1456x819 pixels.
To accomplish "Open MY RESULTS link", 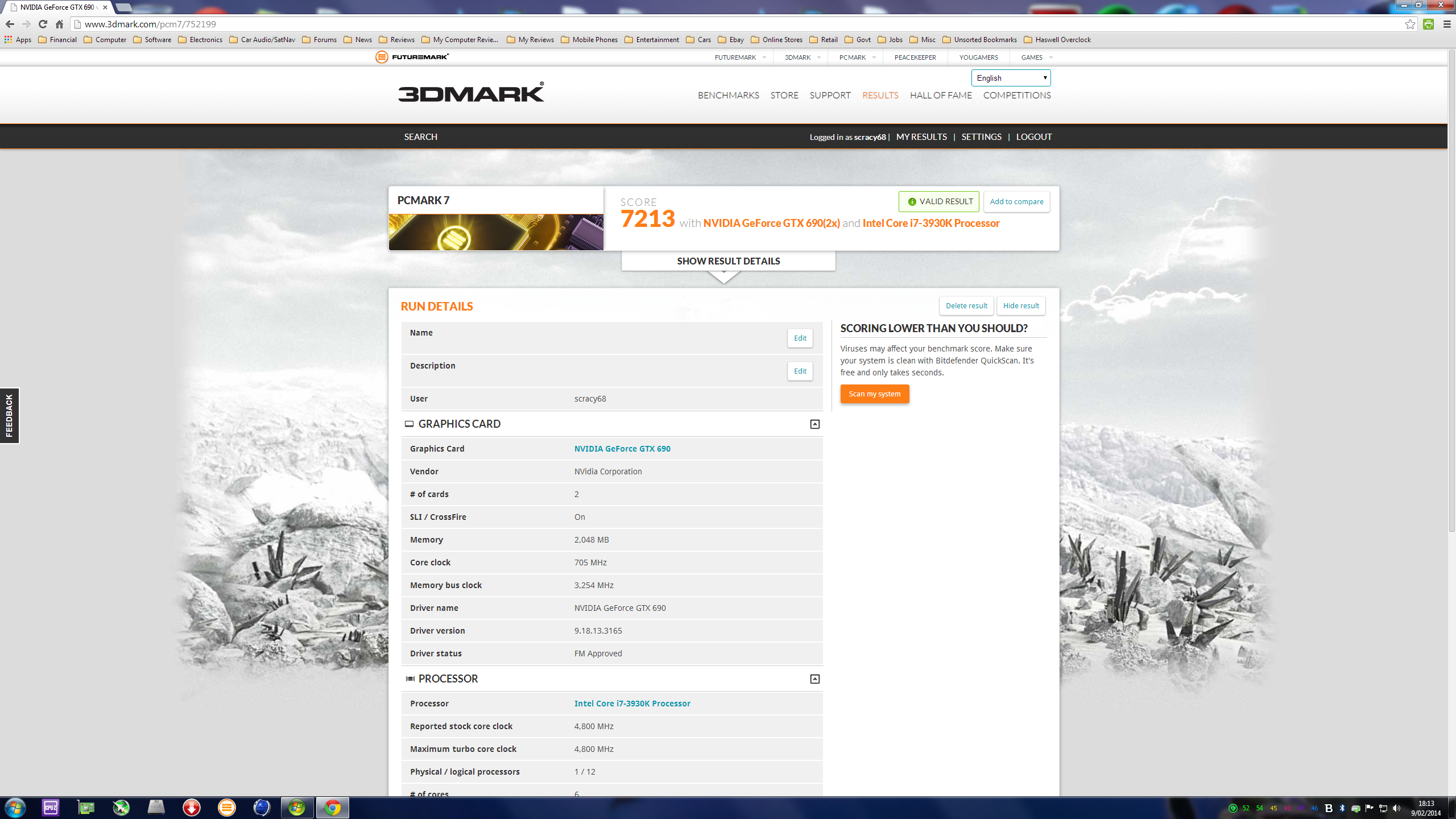I will click(x=921, y=136).
